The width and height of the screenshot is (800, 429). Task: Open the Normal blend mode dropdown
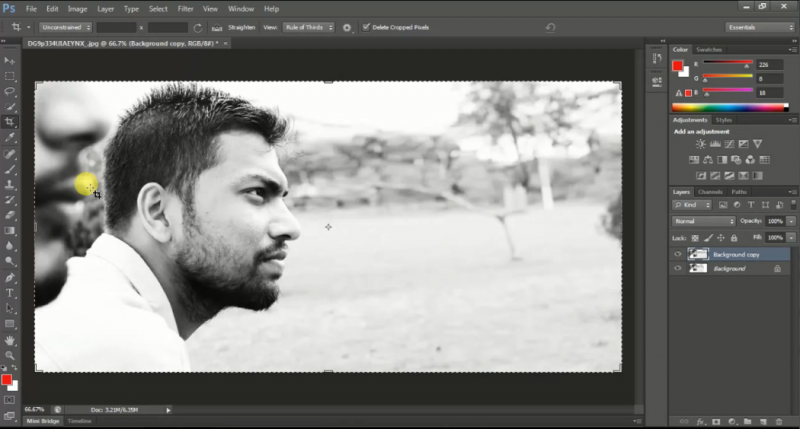704,221
